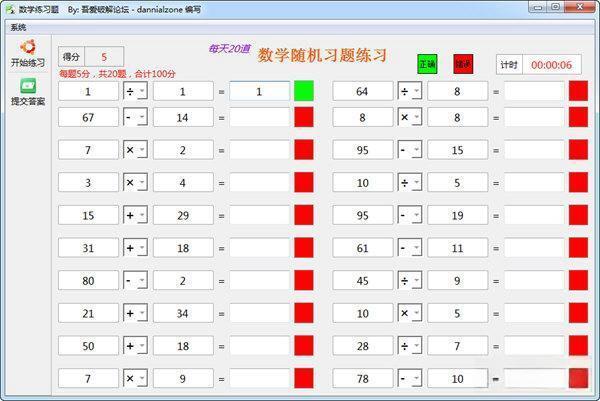Click the answer field containing 1
The width and height of the screenshot is (600, 401).
[x=259, y=91]
